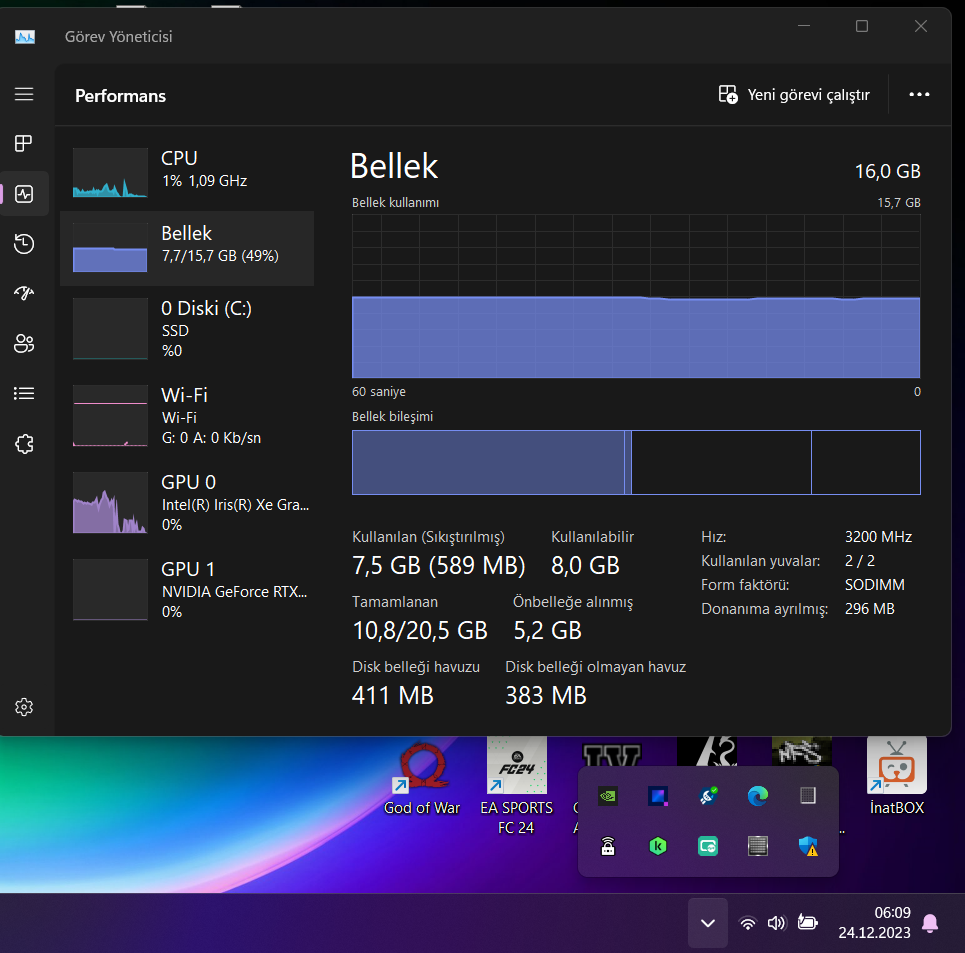Select the 0 Diski (C:) entry
The height and width of the screenshot is (953, 965).
tap(187, 329)
